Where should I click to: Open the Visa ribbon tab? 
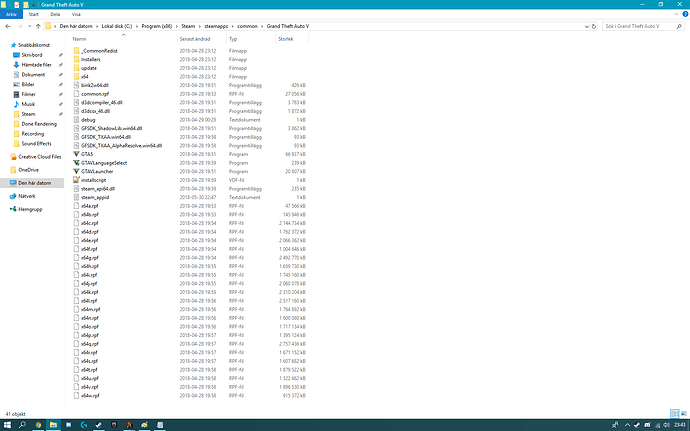[76, 15]
